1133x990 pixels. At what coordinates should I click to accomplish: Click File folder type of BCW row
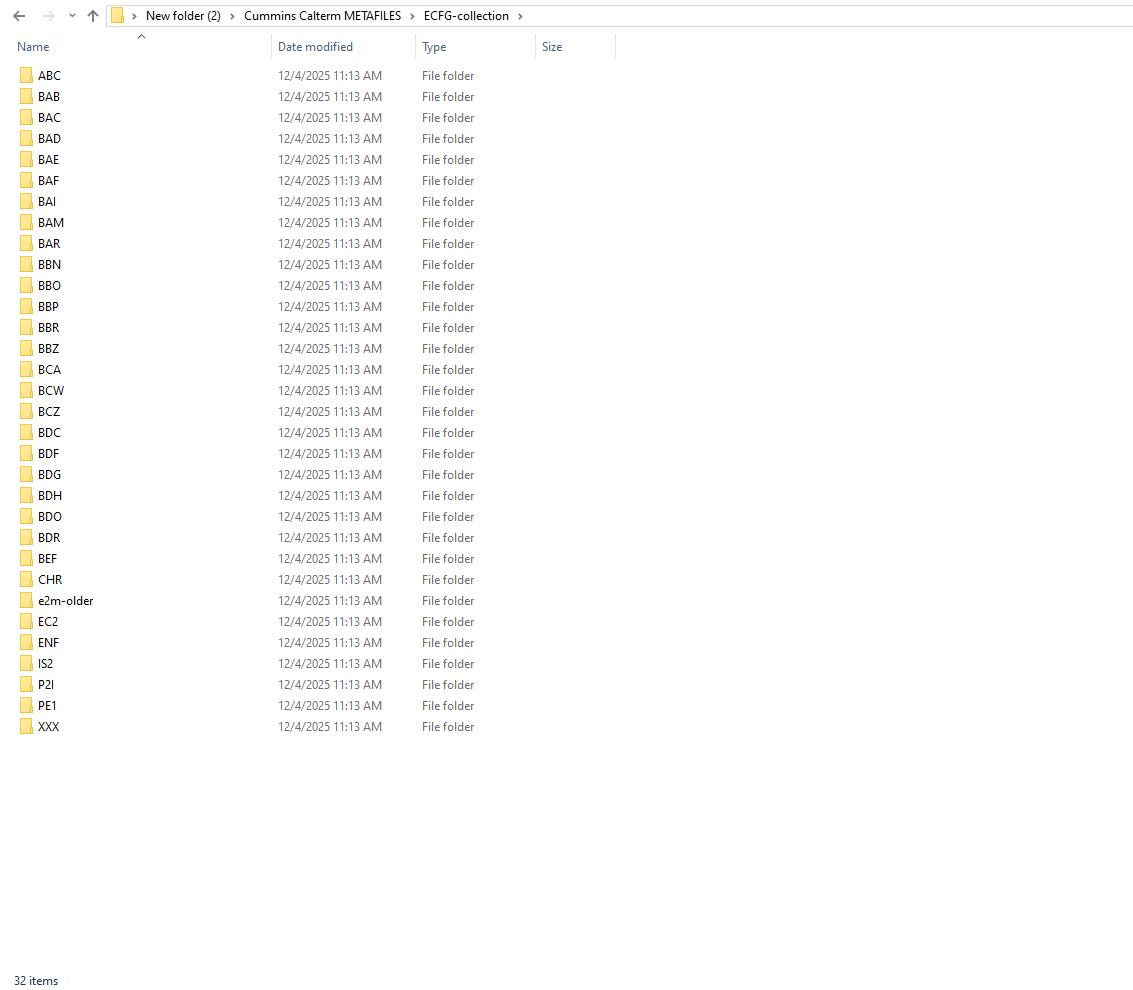click(x=448, y=390)
